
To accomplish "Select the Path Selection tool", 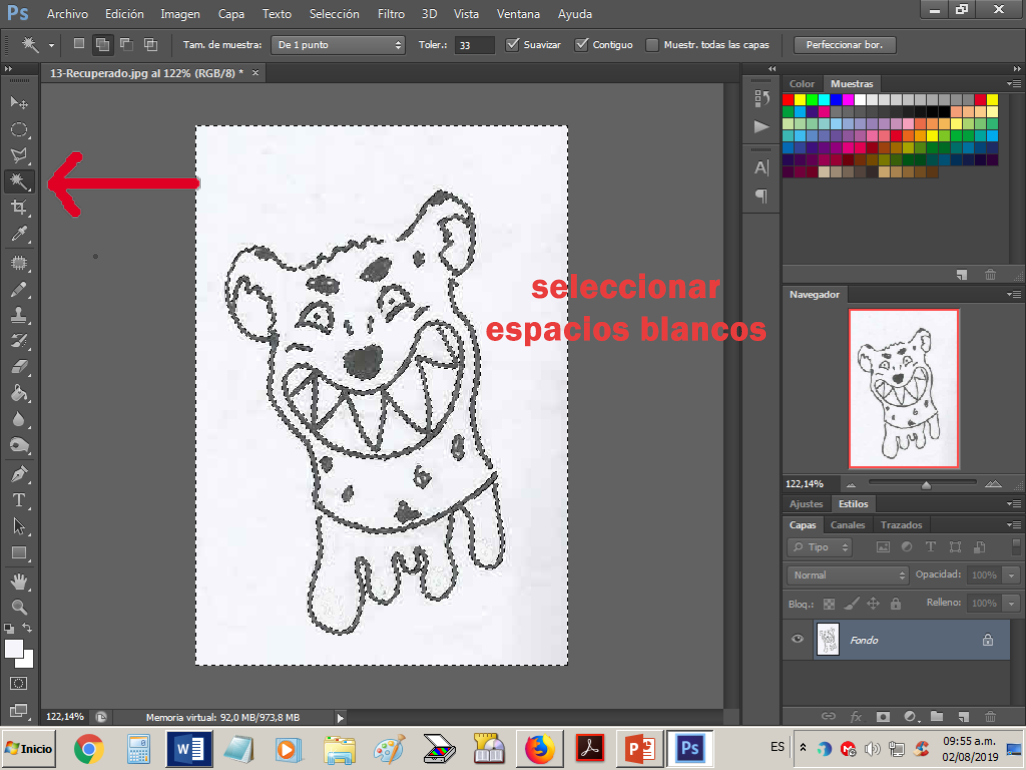I will [x=19, y=527].
